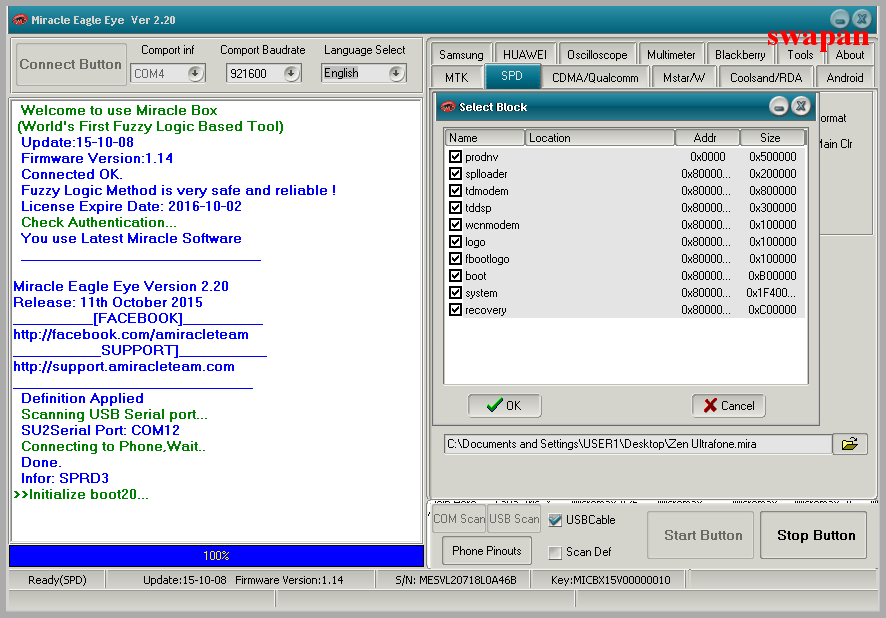Click the Key:MICBX15V00000010 status entry

[610, 580]
